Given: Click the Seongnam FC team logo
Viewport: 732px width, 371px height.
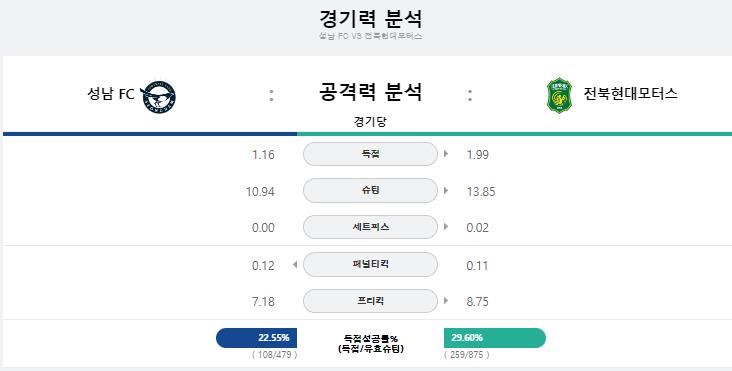Looking at the screenshot, I should [158, 97].
